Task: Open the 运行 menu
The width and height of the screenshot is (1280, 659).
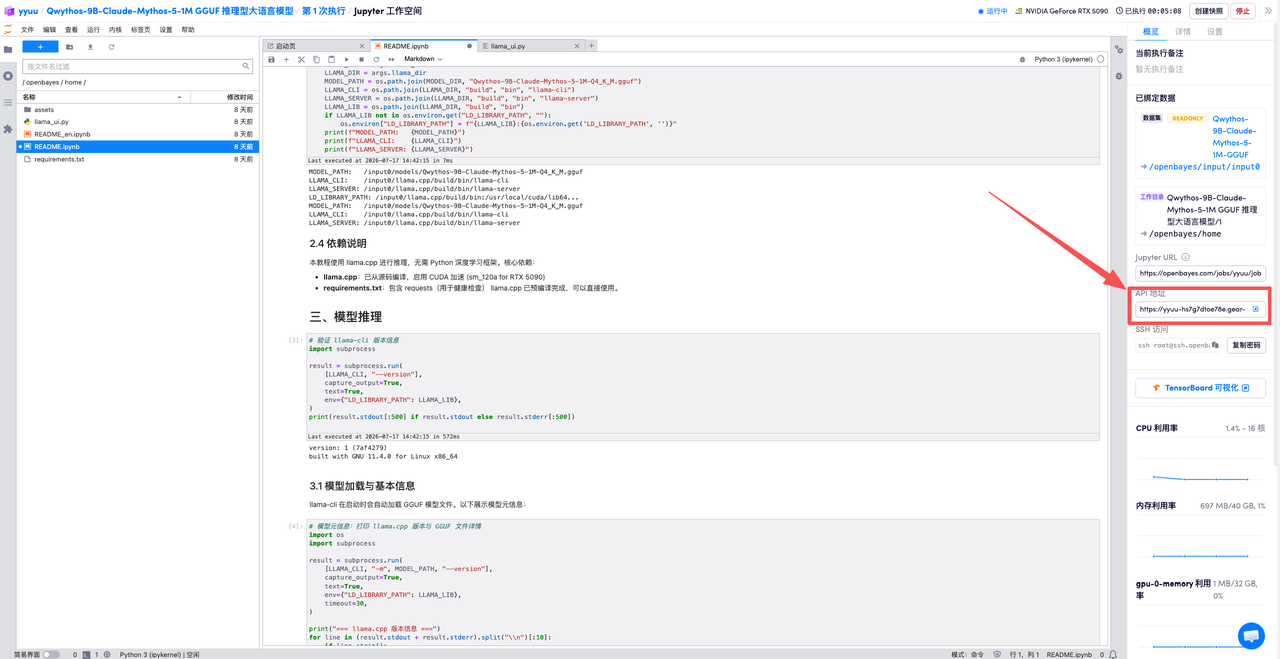Action: tap(93, 30)
